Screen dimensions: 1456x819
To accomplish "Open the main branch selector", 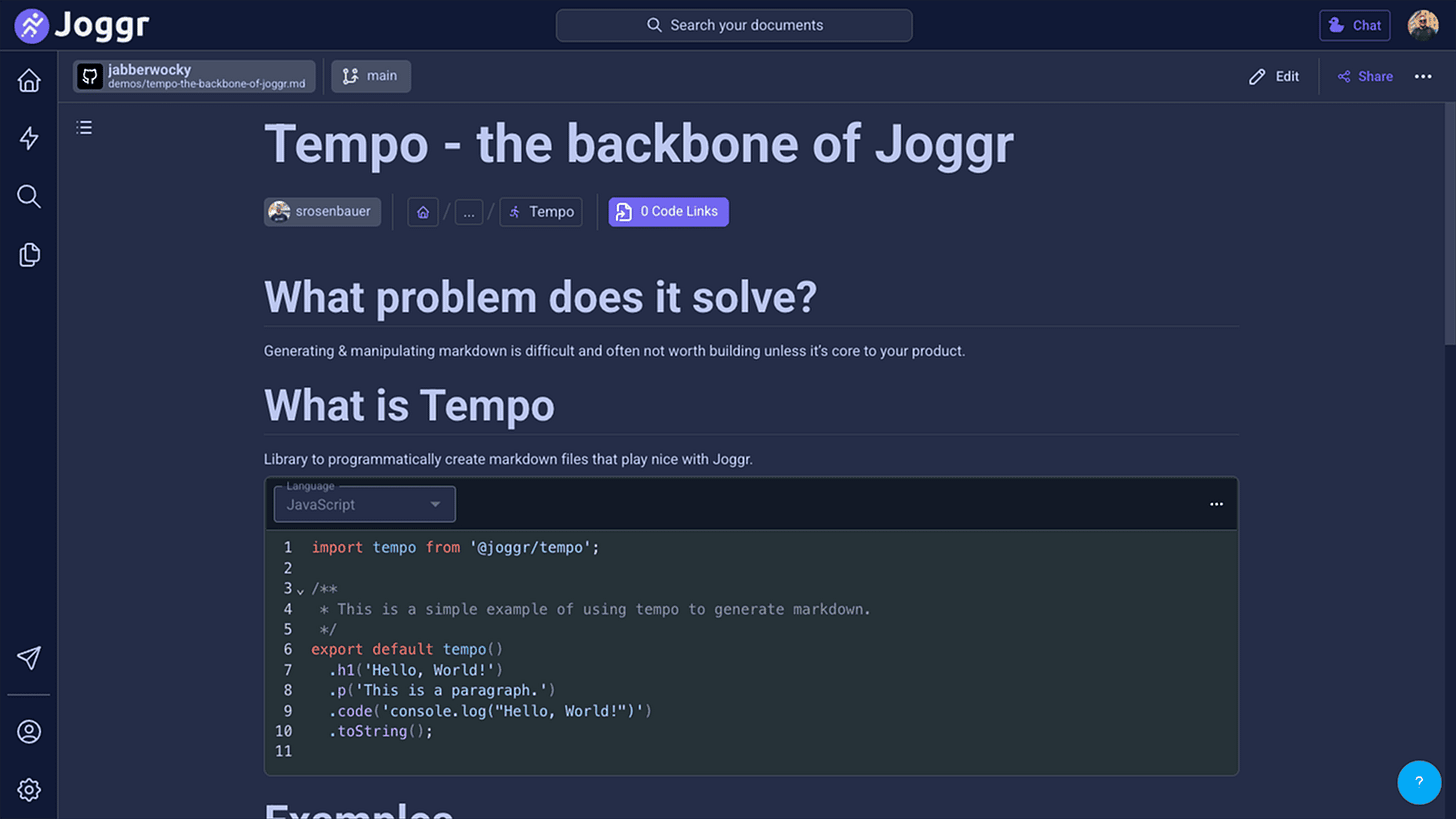I will coord(371,76).
